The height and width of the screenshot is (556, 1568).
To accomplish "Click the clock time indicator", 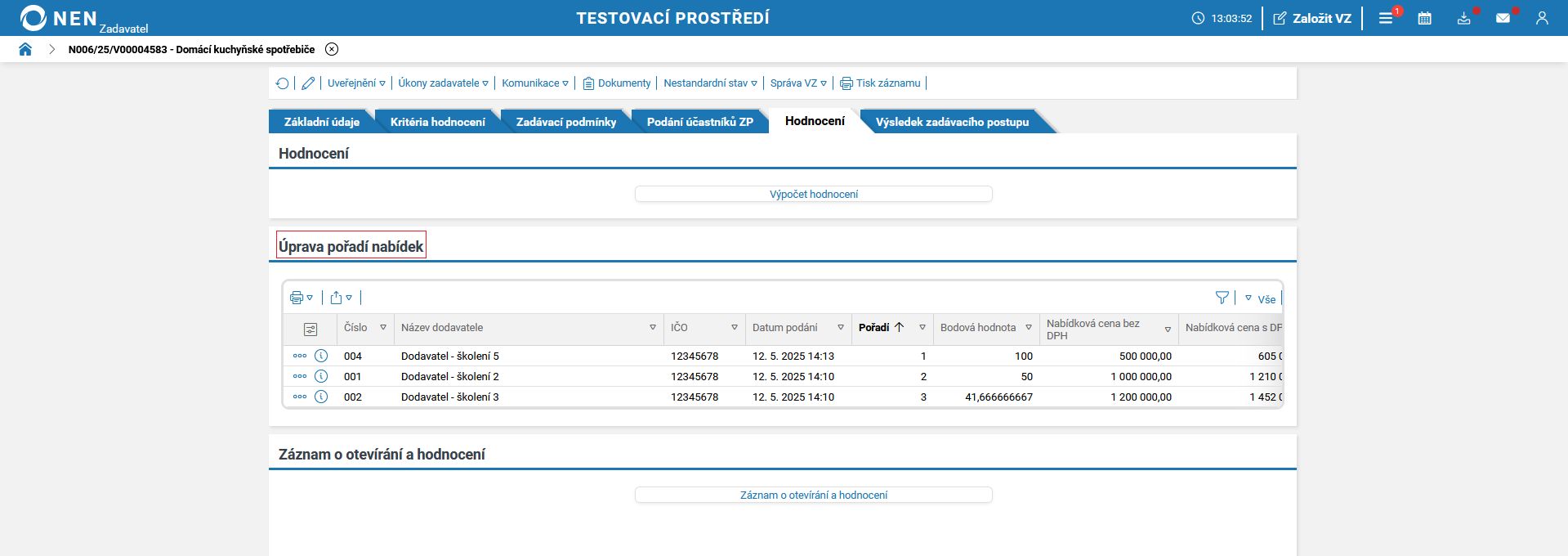I will [x=1222, y=18].
